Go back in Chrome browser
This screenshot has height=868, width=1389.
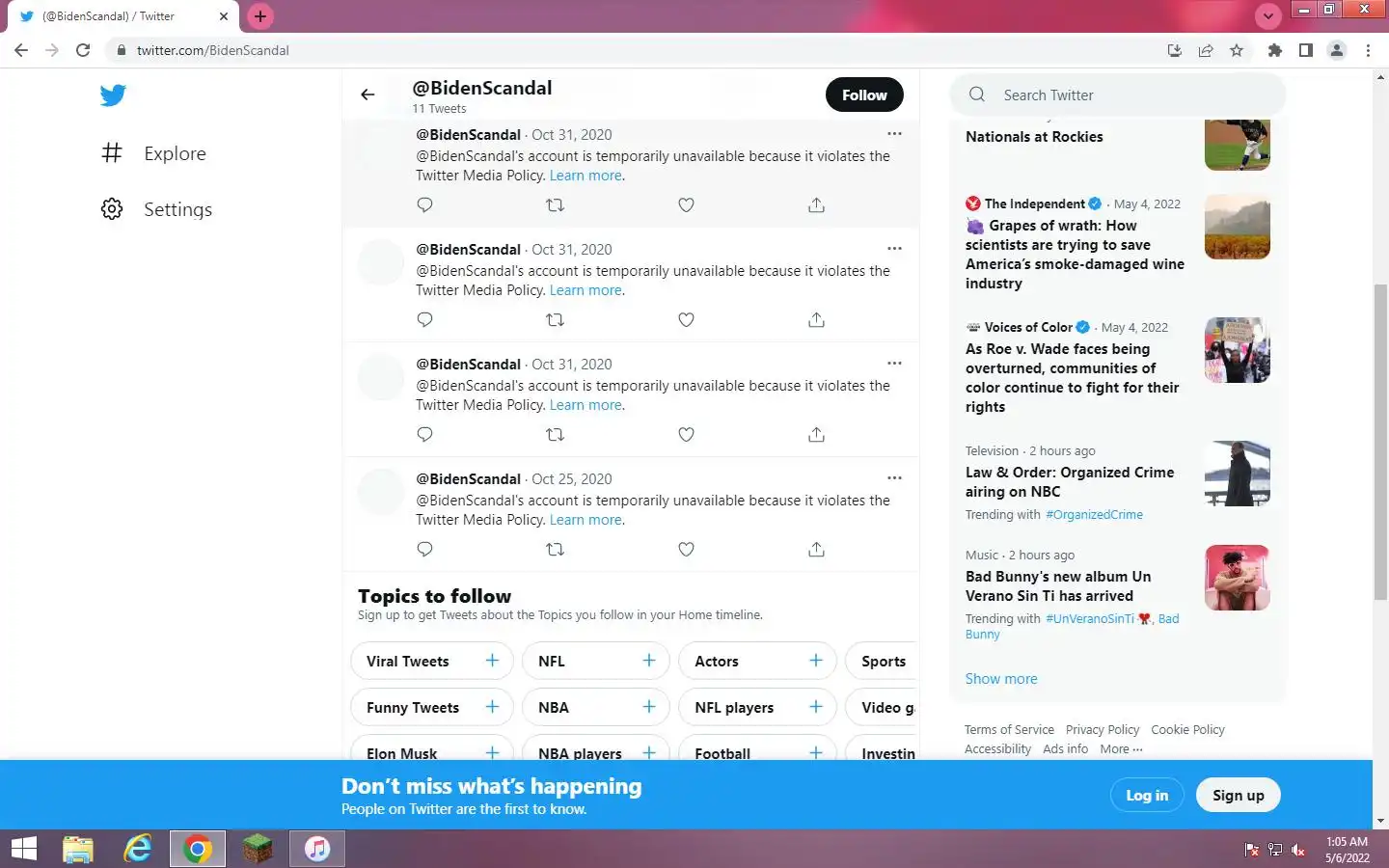(x=21, y=50)
